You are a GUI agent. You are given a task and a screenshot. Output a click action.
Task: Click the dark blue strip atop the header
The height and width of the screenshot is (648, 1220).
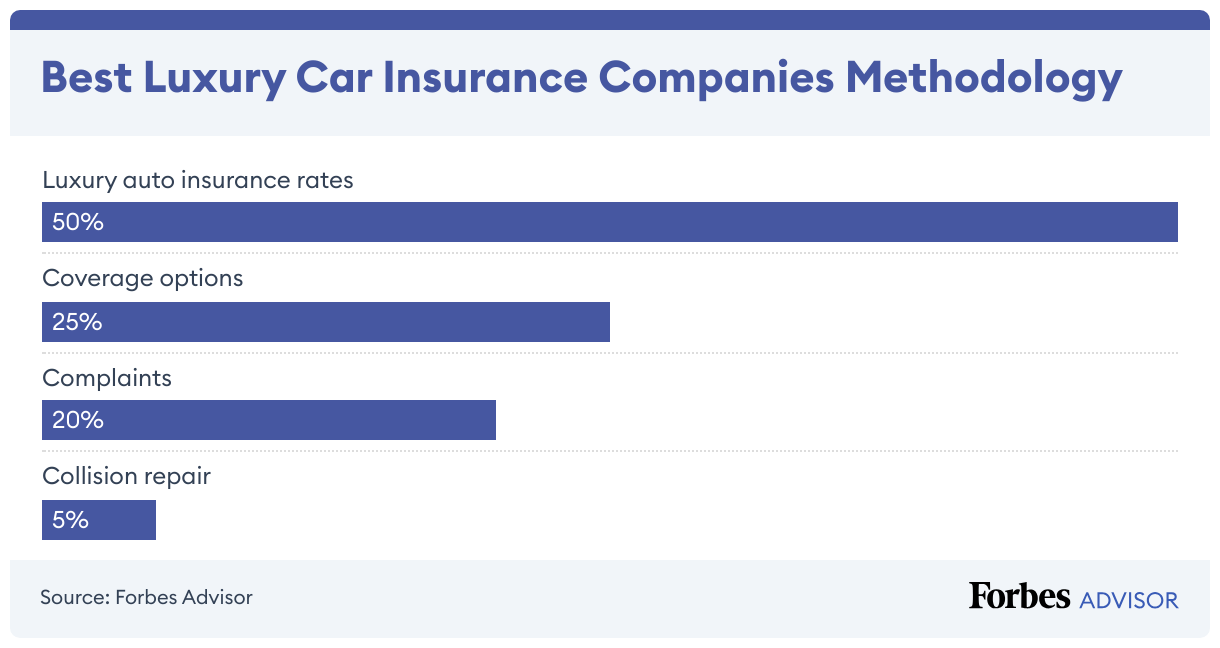click(610, 19)
